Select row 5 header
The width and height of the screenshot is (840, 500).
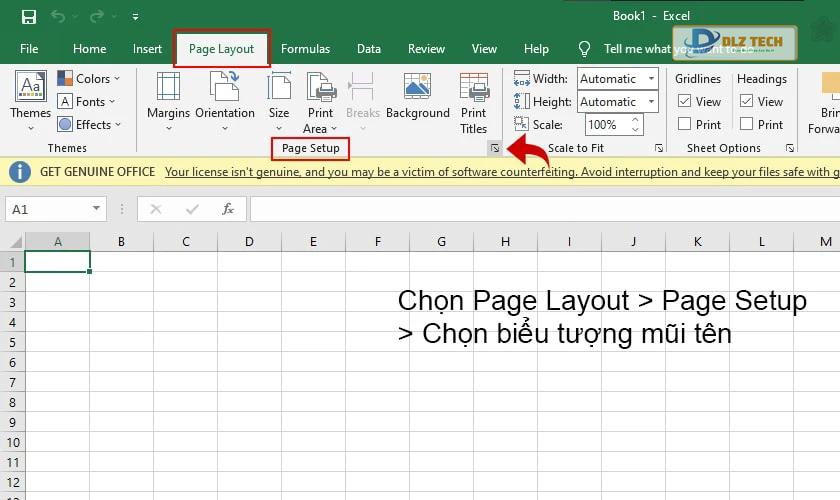(12, 342)
